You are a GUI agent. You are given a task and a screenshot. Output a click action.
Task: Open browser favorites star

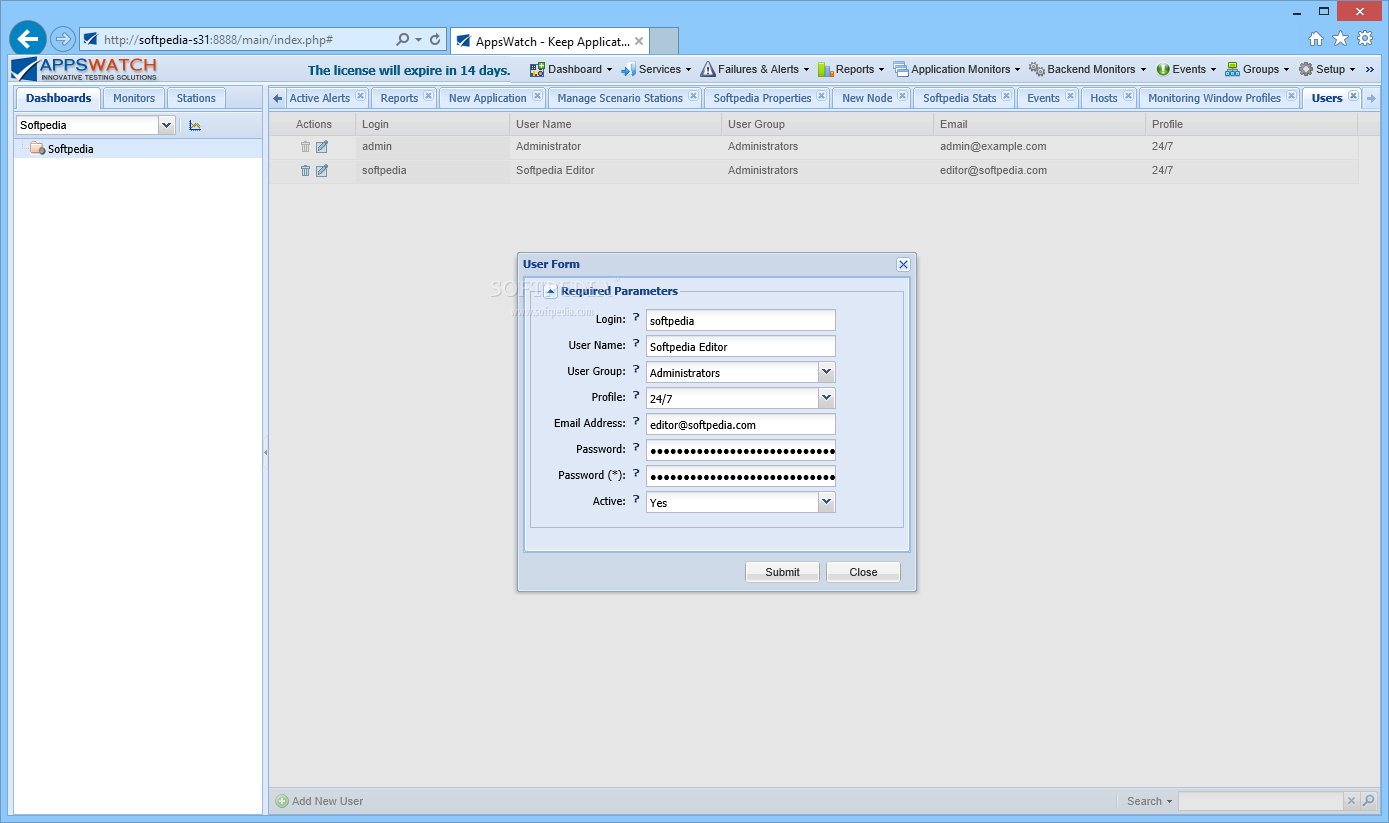(1340, 39)
